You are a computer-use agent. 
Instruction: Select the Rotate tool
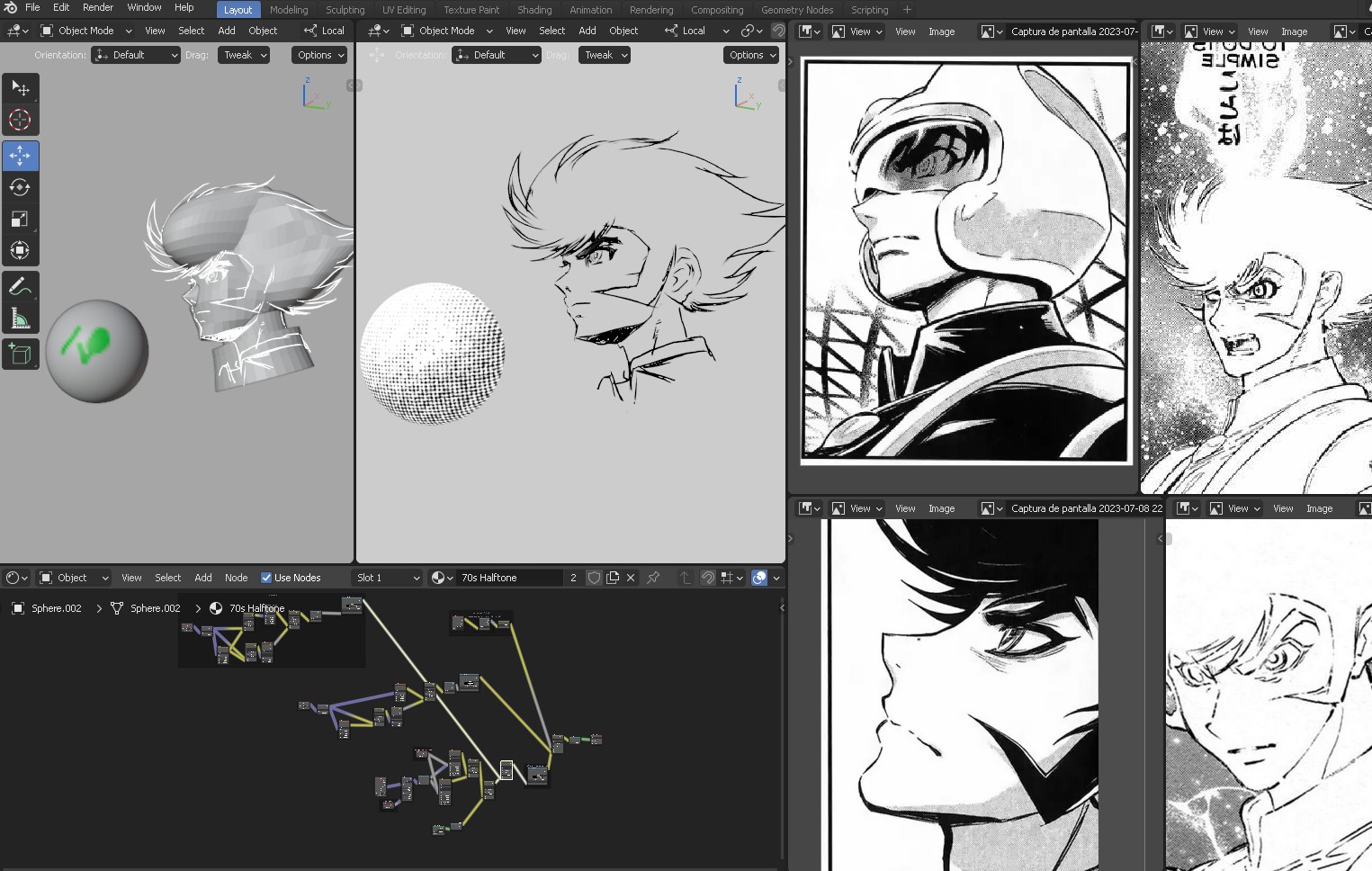[20, 187]
